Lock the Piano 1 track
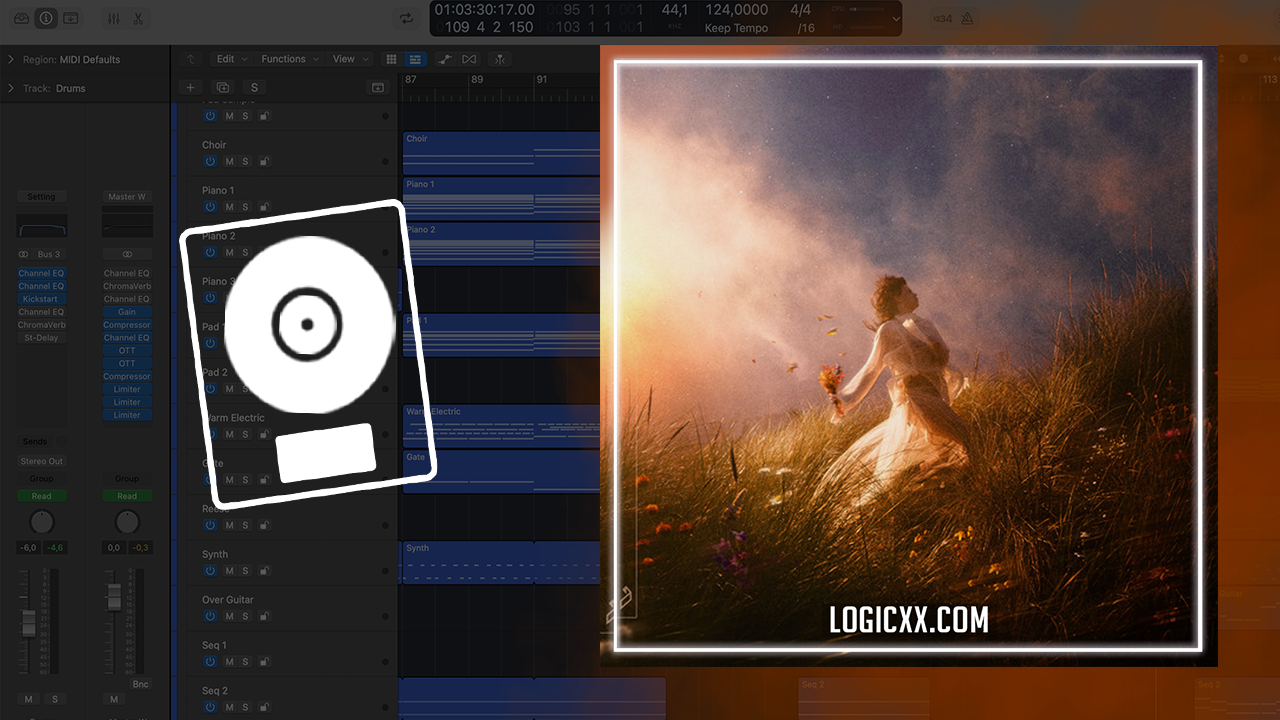The image size is (1280, 720). [x=264, y=207]
